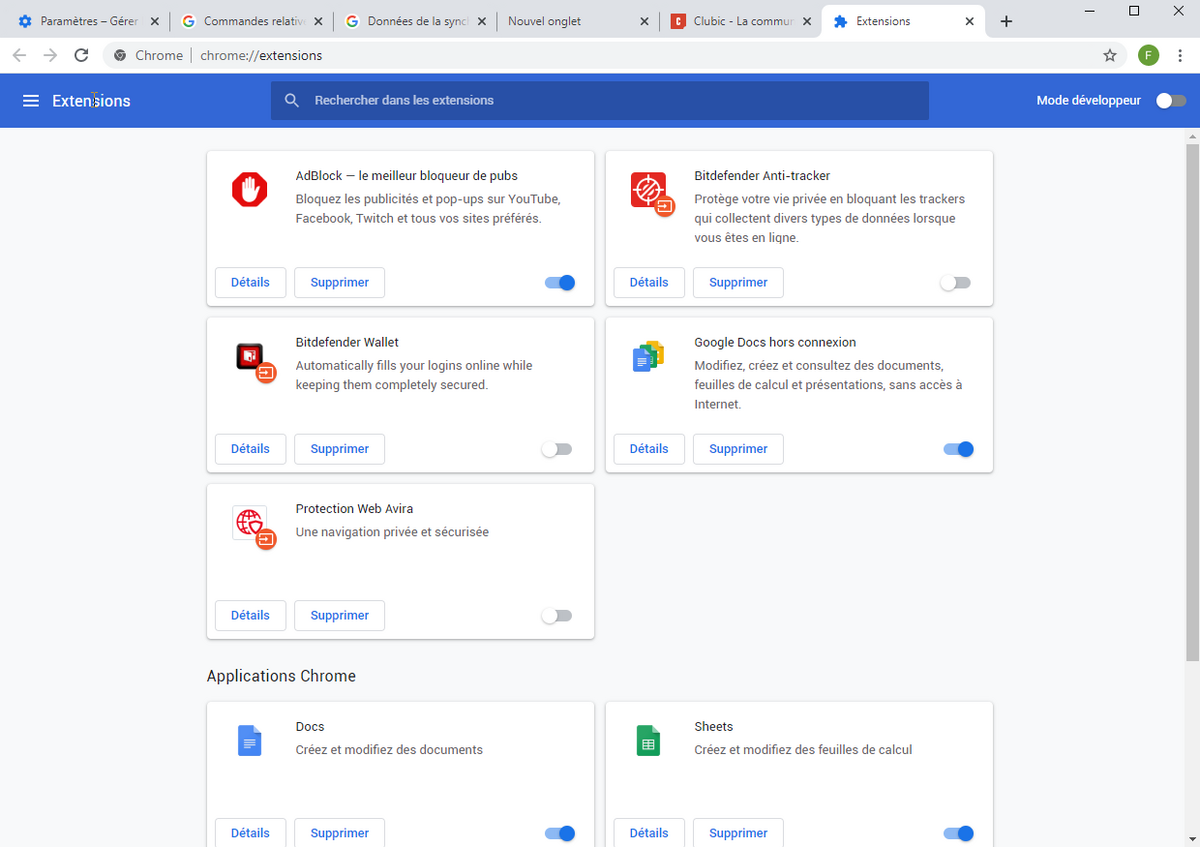The image size is (1200, 847).
Task: Click the green Sheets app icon
Action: point(648,740)
